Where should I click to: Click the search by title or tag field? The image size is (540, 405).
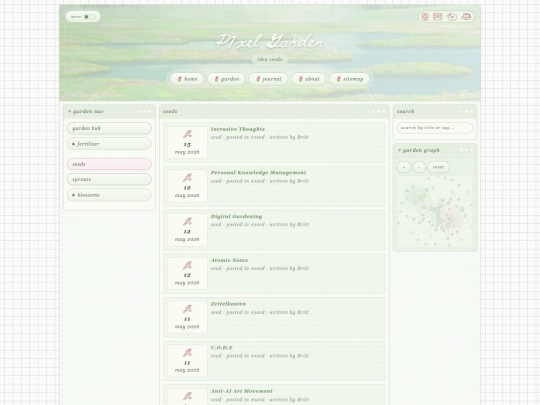435,128
